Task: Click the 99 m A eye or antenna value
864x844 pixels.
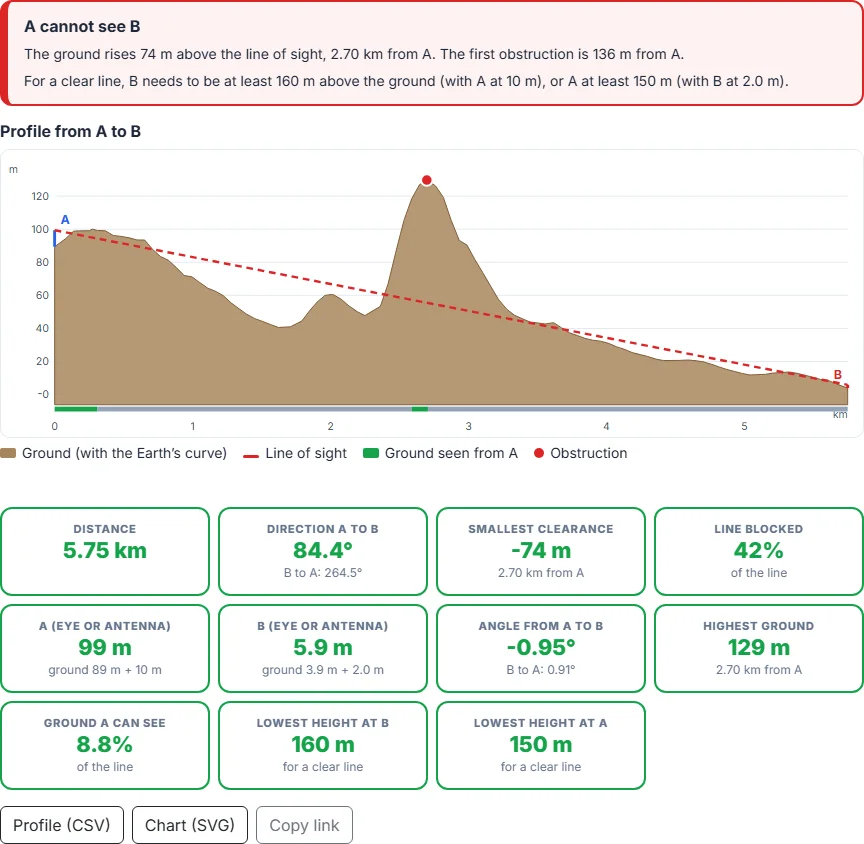Action: pyautogui.click(x=105, y=647)
